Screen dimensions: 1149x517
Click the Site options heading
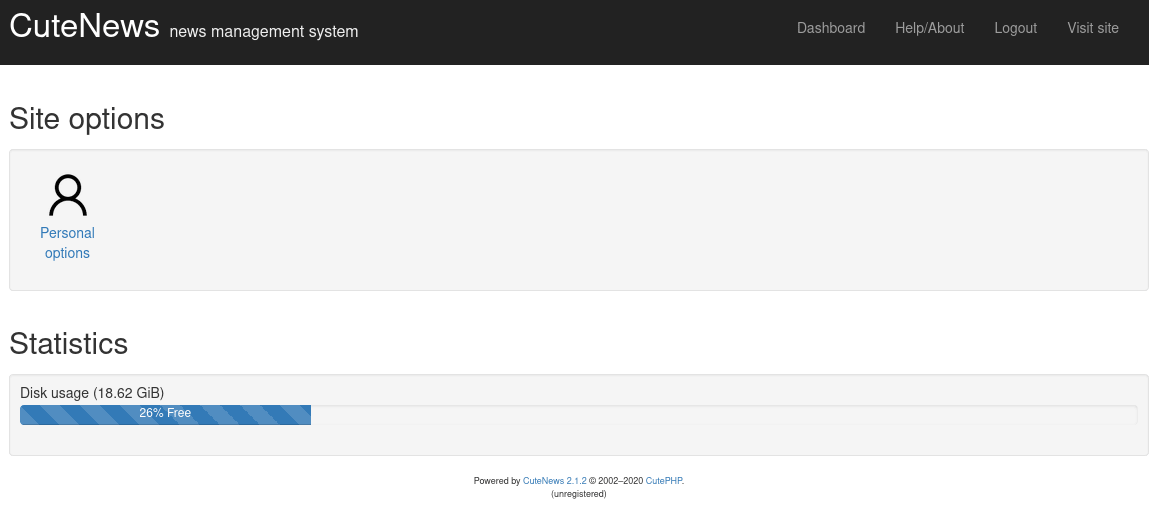click(x=86, y=119)
